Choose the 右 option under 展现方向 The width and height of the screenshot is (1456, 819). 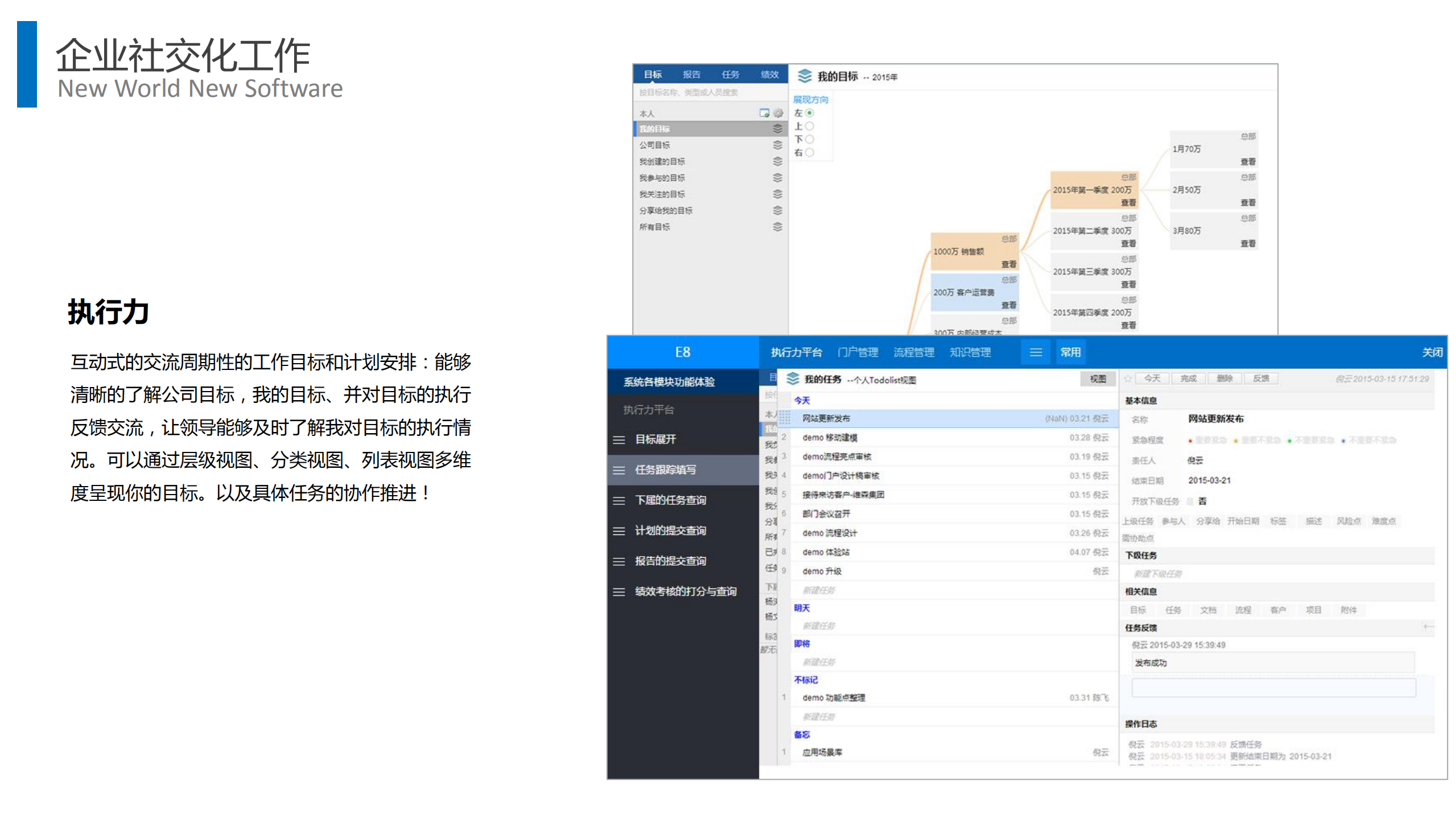(810, 153)
